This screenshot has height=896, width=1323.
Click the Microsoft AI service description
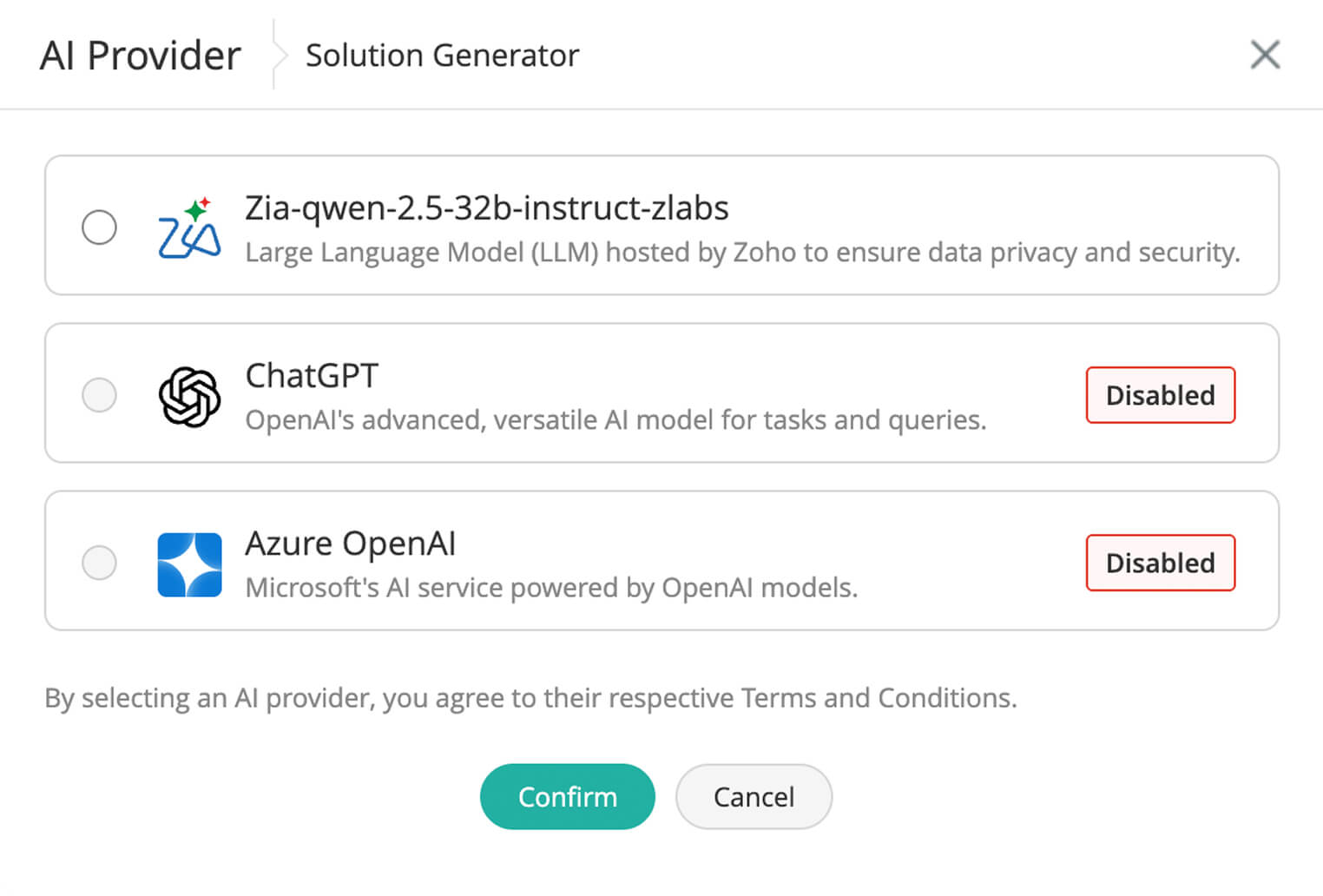coord(551,588)
